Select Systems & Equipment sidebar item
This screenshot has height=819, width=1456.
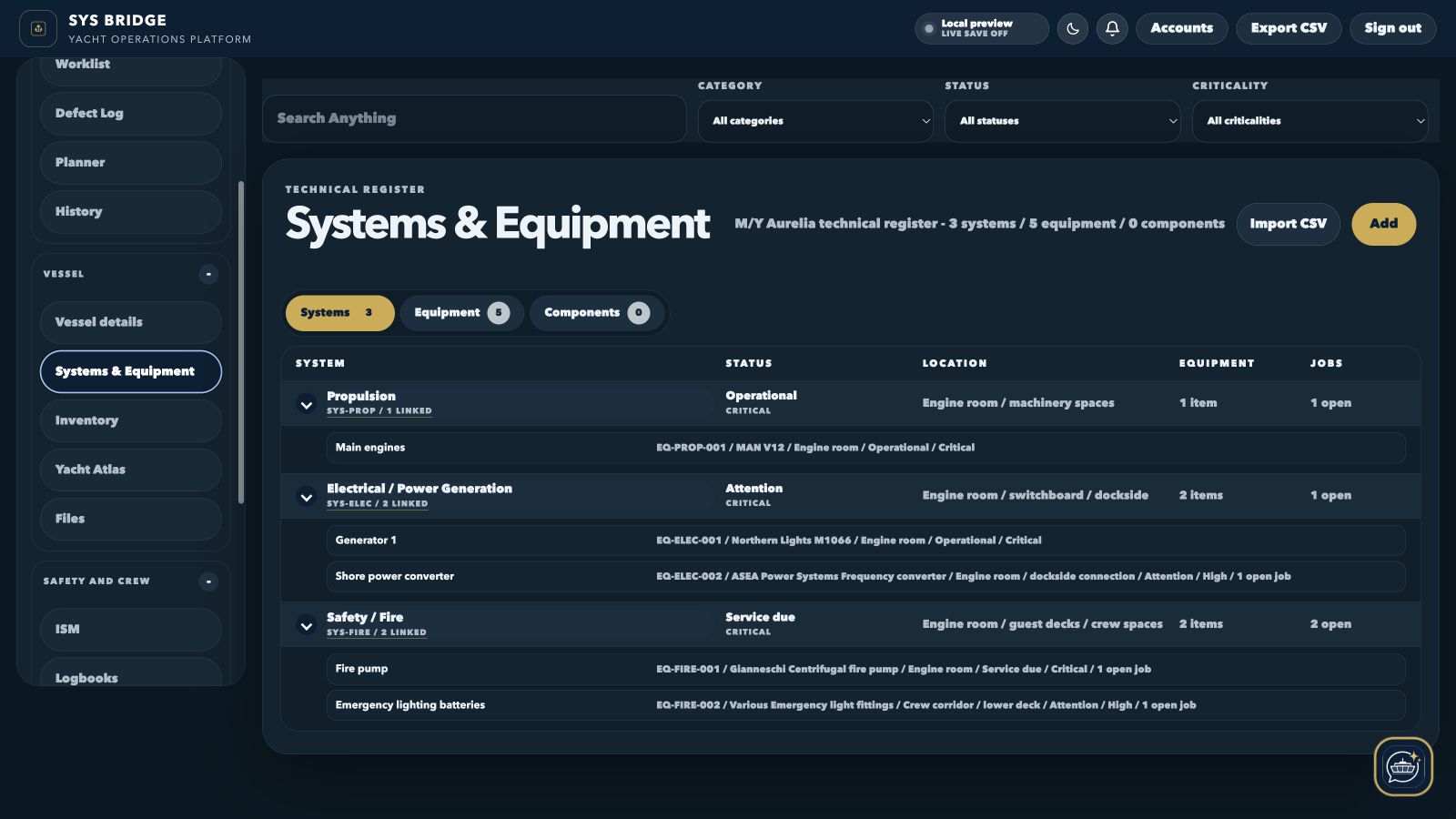131,371
